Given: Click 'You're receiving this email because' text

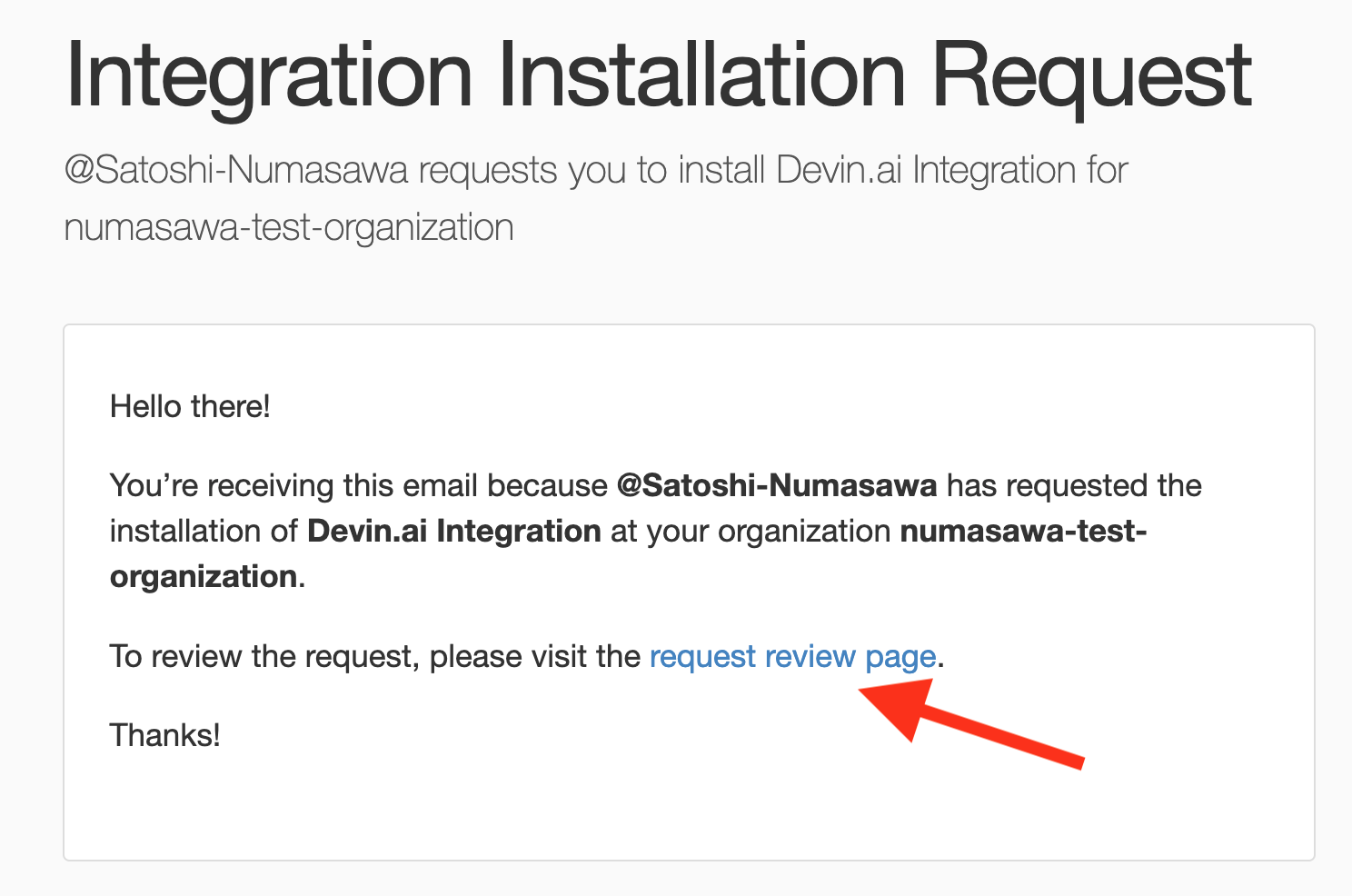Looking at the screenshot, I should tap(358, 485).
